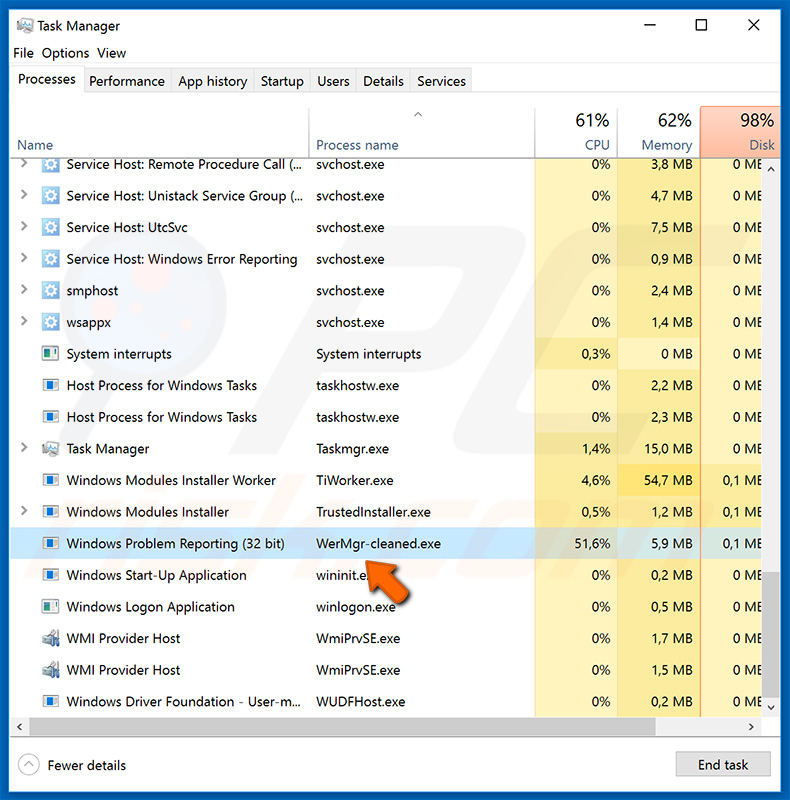
Task: Click the 54,7 MB memory value
Action: coord(668,480)
